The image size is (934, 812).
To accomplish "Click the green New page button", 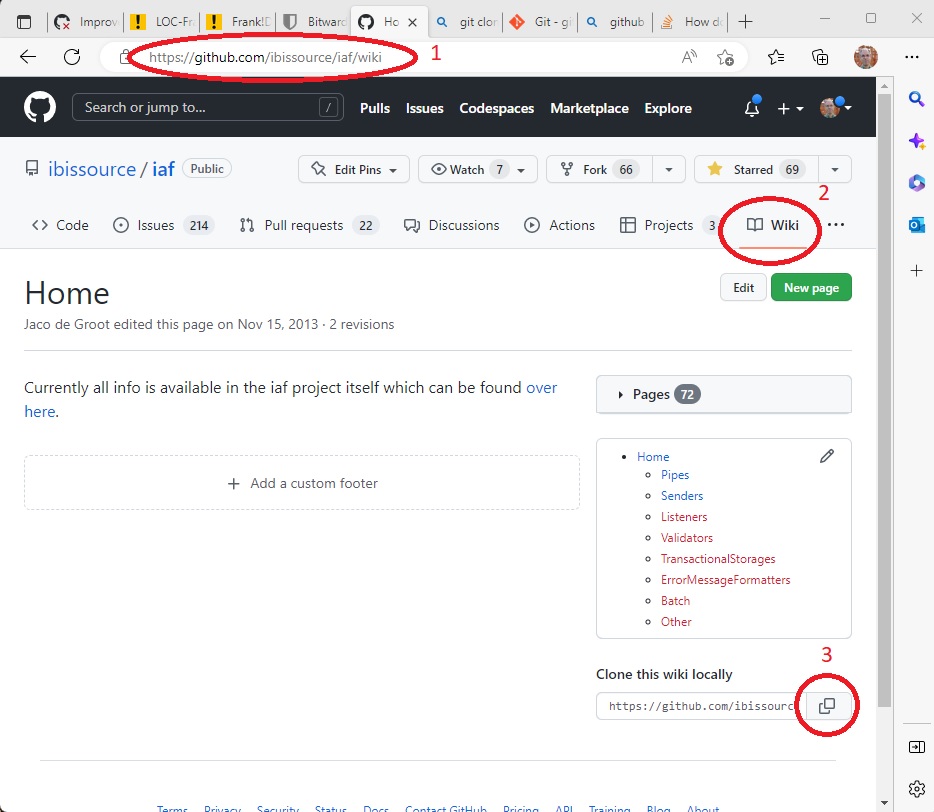I will point(811,288).
